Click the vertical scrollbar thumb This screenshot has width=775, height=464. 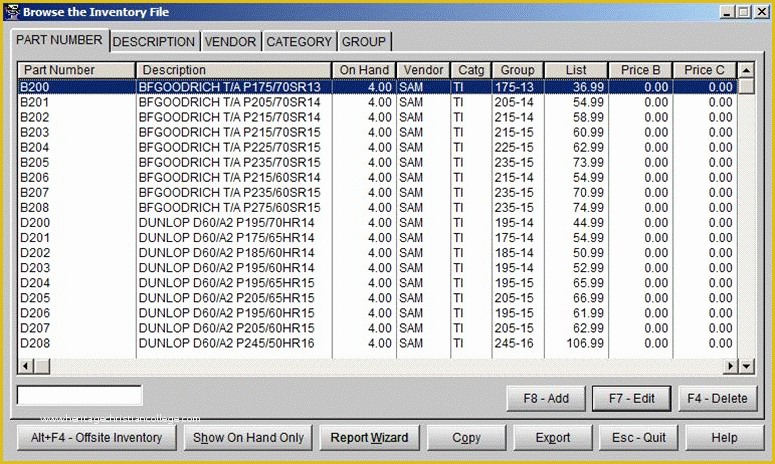pos(746,86)
